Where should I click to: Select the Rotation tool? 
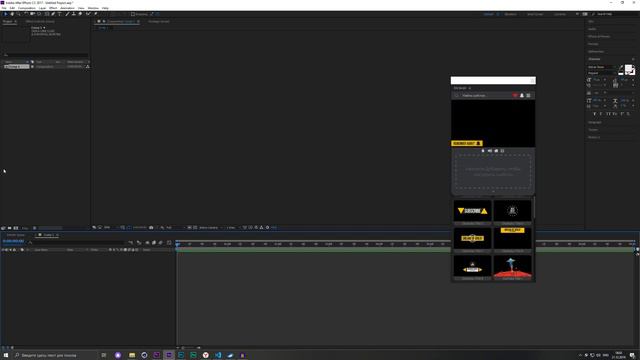tap(26, 14)
